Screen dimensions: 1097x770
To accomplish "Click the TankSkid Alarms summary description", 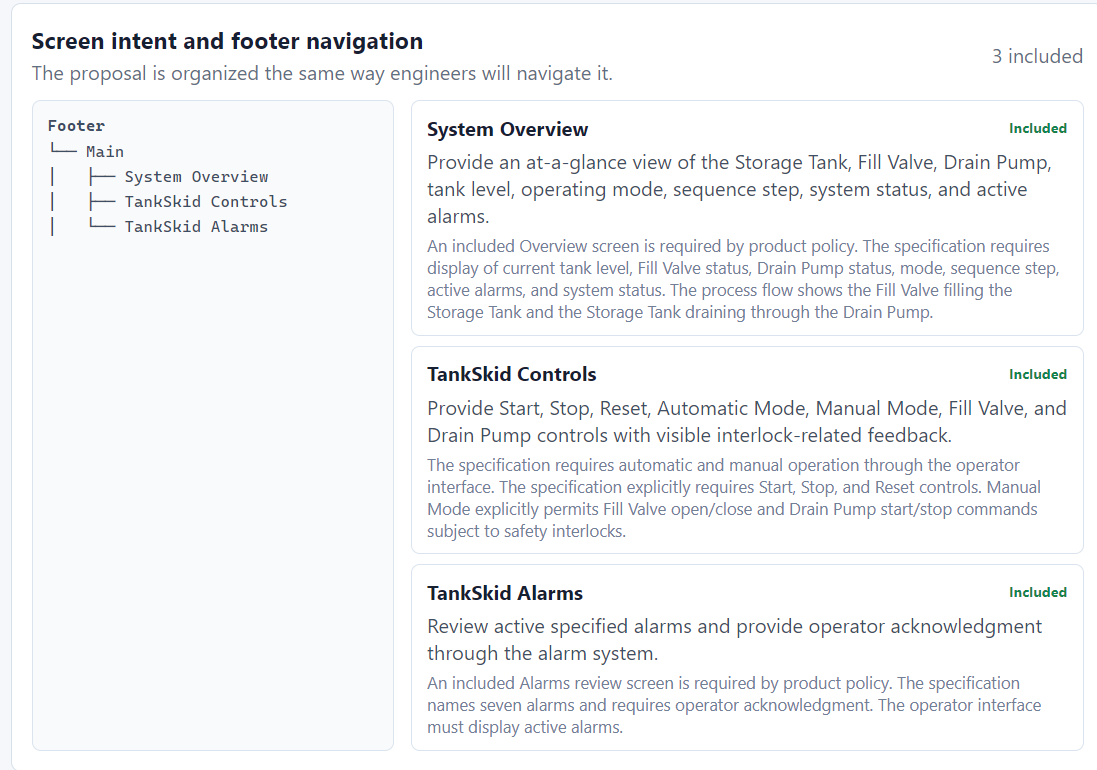I will (x=734, y=640).
